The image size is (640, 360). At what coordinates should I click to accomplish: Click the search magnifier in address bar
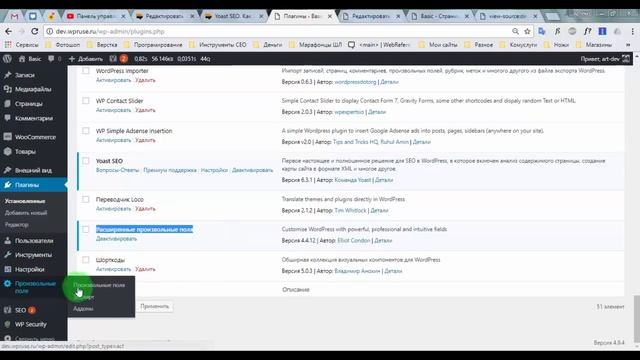(x=516, y=31)
